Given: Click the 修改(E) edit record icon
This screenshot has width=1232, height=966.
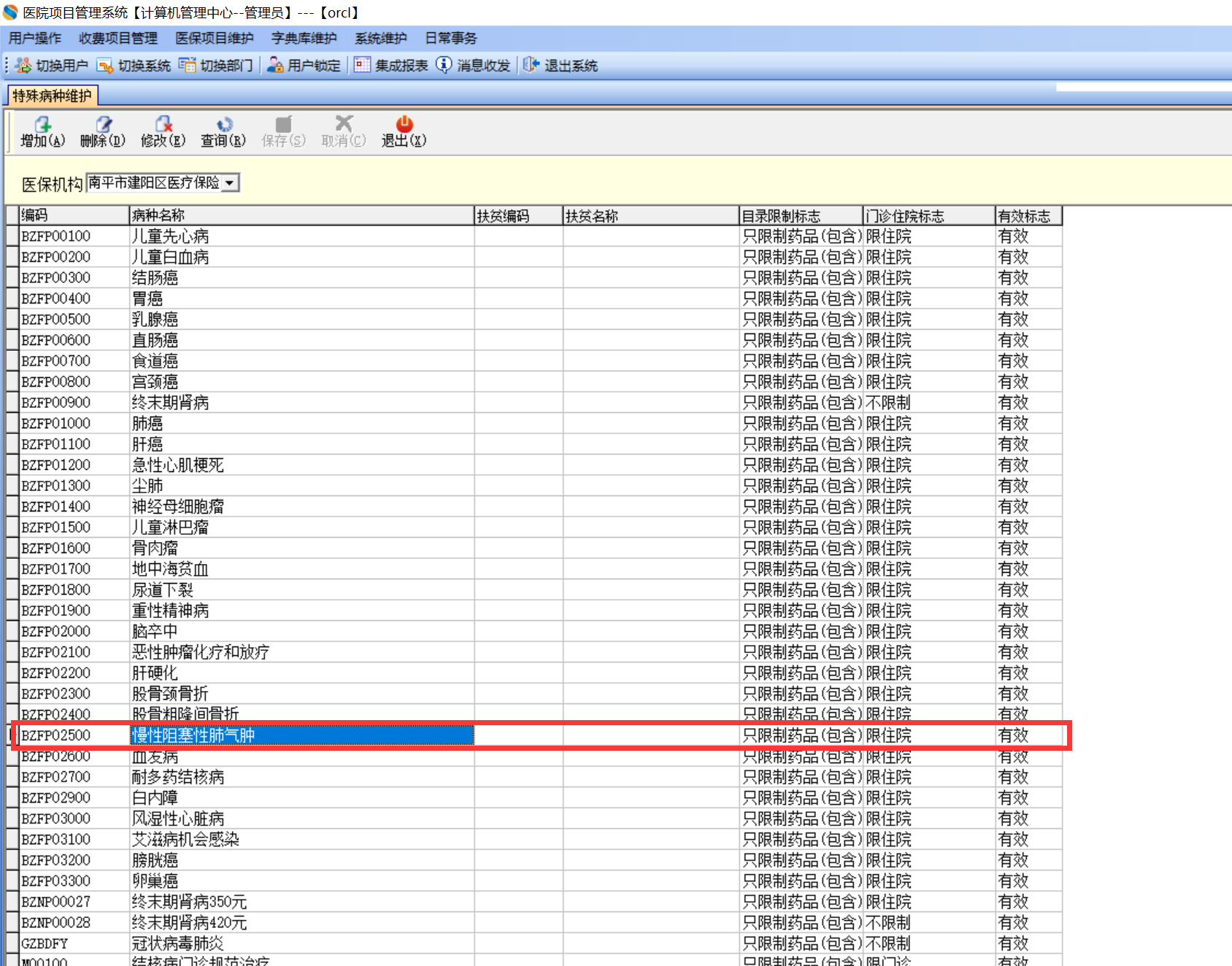Looking at the screenshot, I should 163,124.
